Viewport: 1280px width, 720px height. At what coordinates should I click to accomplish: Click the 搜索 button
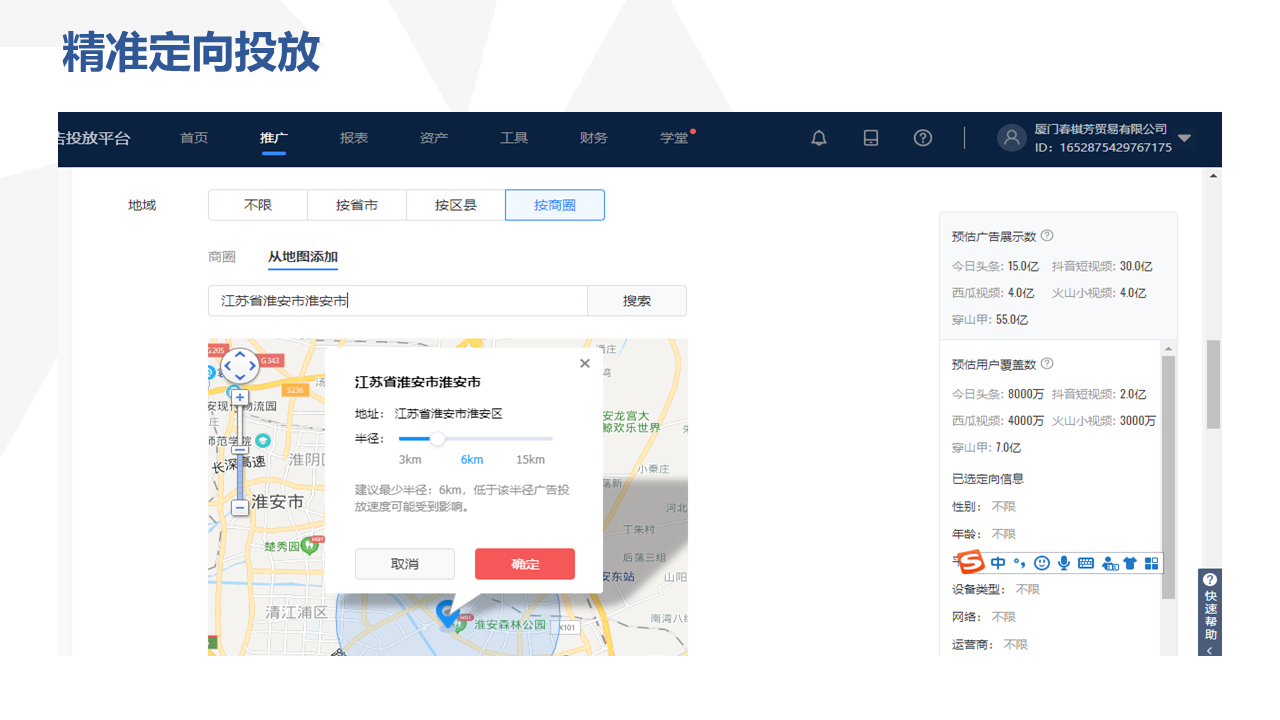click(x=636, y=300)
